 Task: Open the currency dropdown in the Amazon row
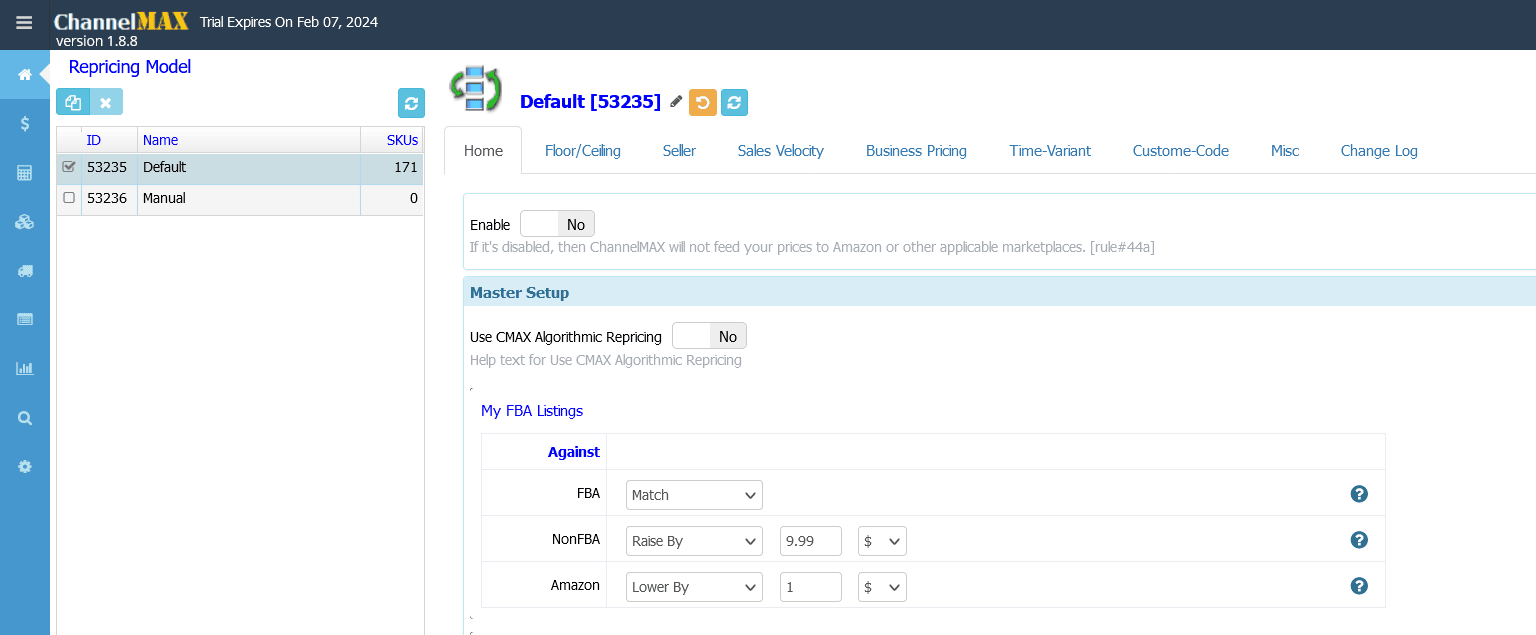pos(881,587)
